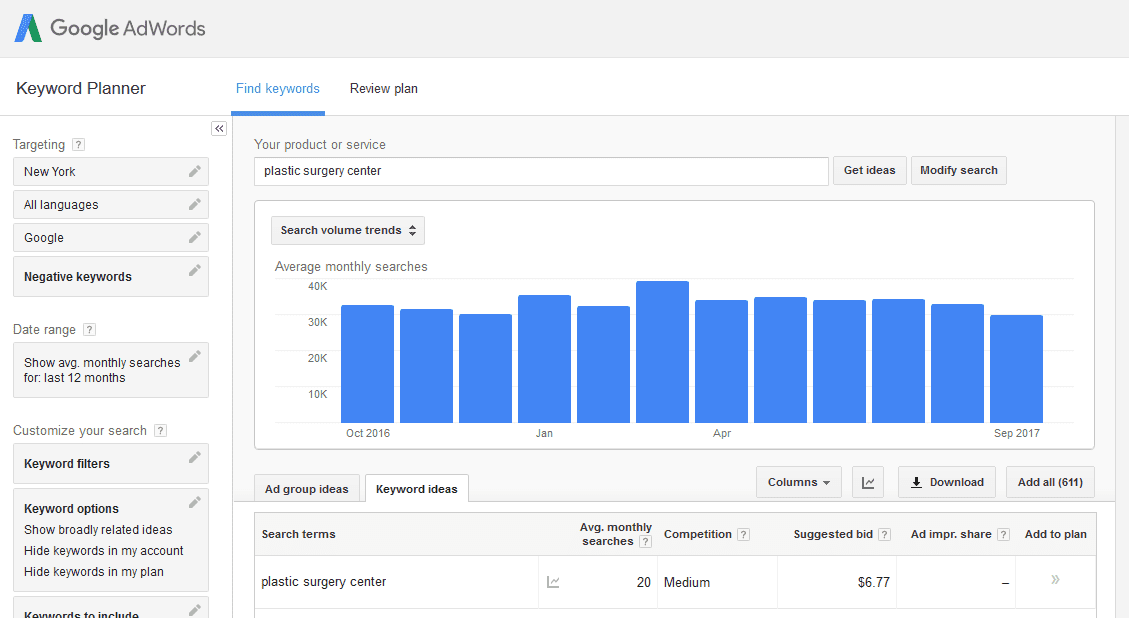The image size is (1129, 618).
Task: Open the chart toggle icon button
Action: (x=868, y=482)
